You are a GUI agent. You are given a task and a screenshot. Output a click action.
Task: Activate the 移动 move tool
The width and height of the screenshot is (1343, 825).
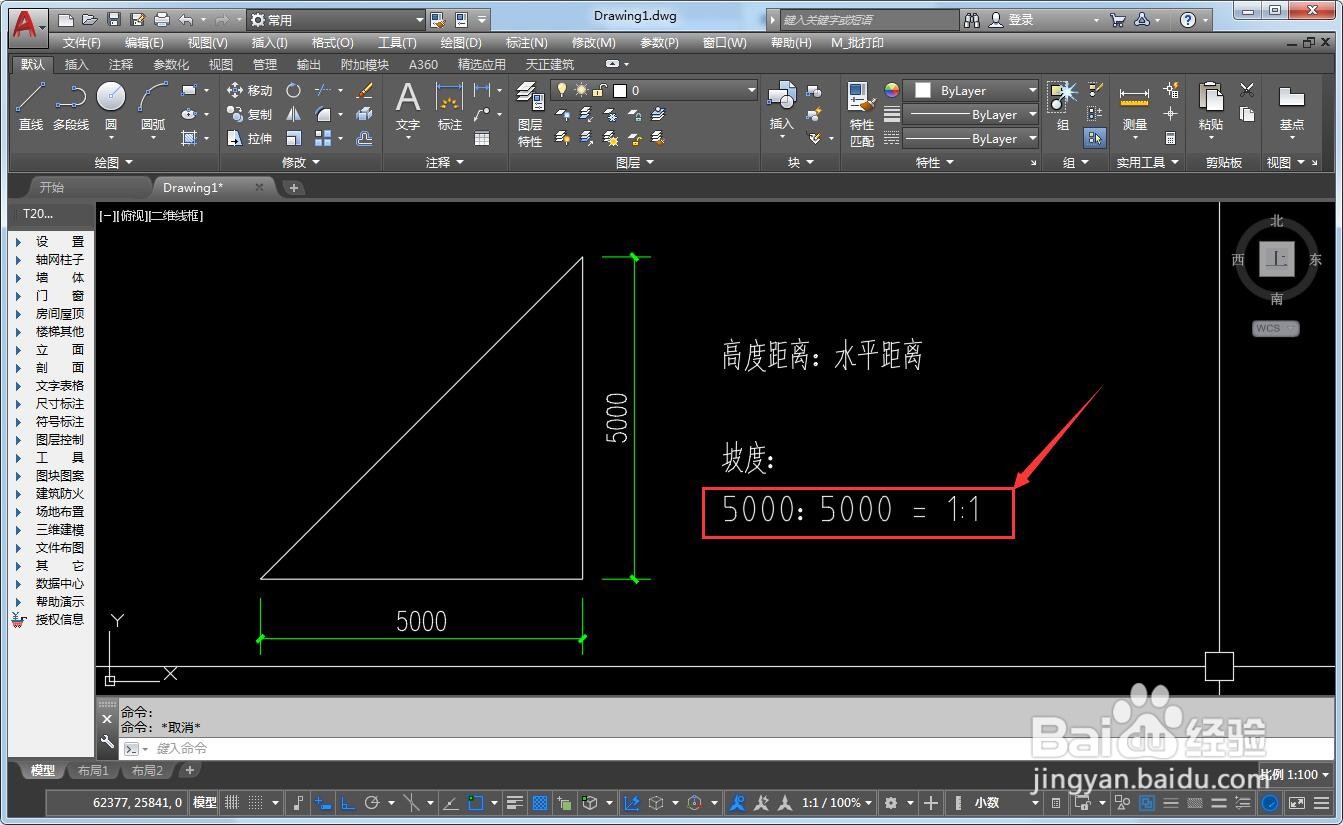click(x=249, y=90)
